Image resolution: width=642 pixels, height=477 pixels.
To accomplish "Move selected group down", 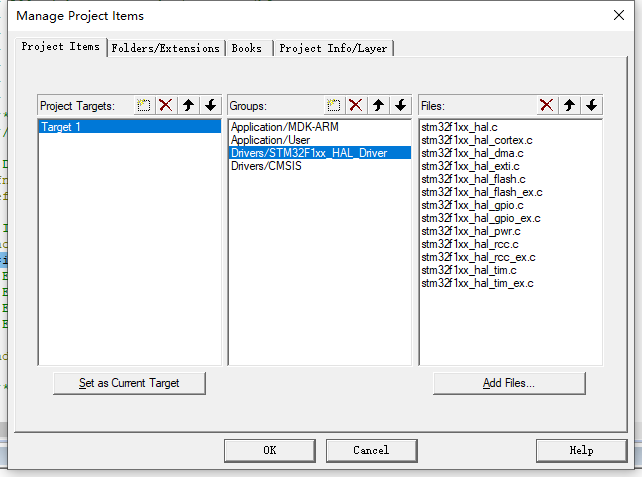I will click(400, 106).
